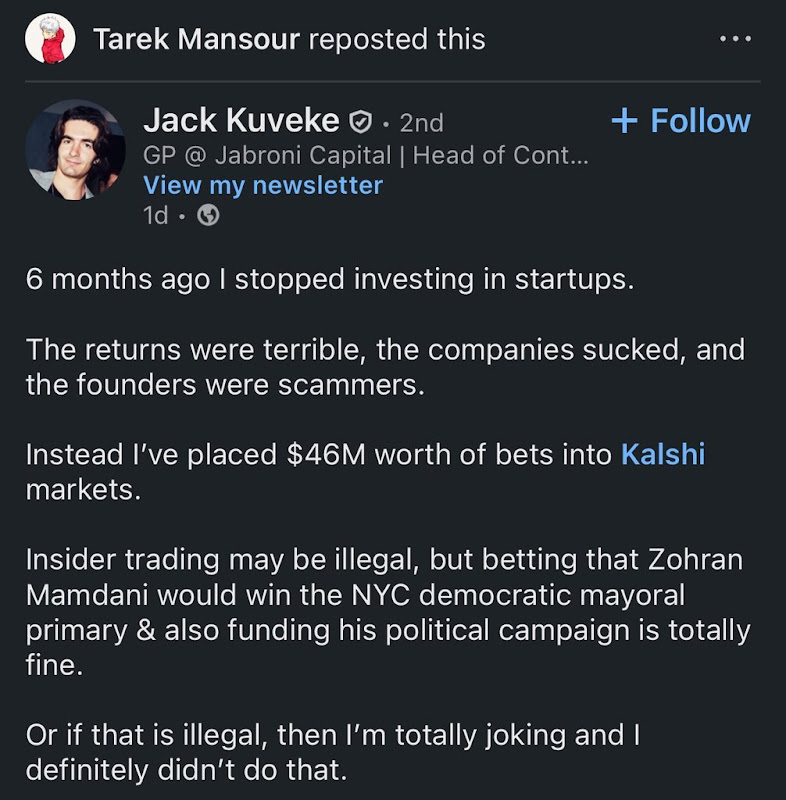786x800 pixels.
Task: Open Jack Kuveke's profile photo
Action: (x=74, y=149)
